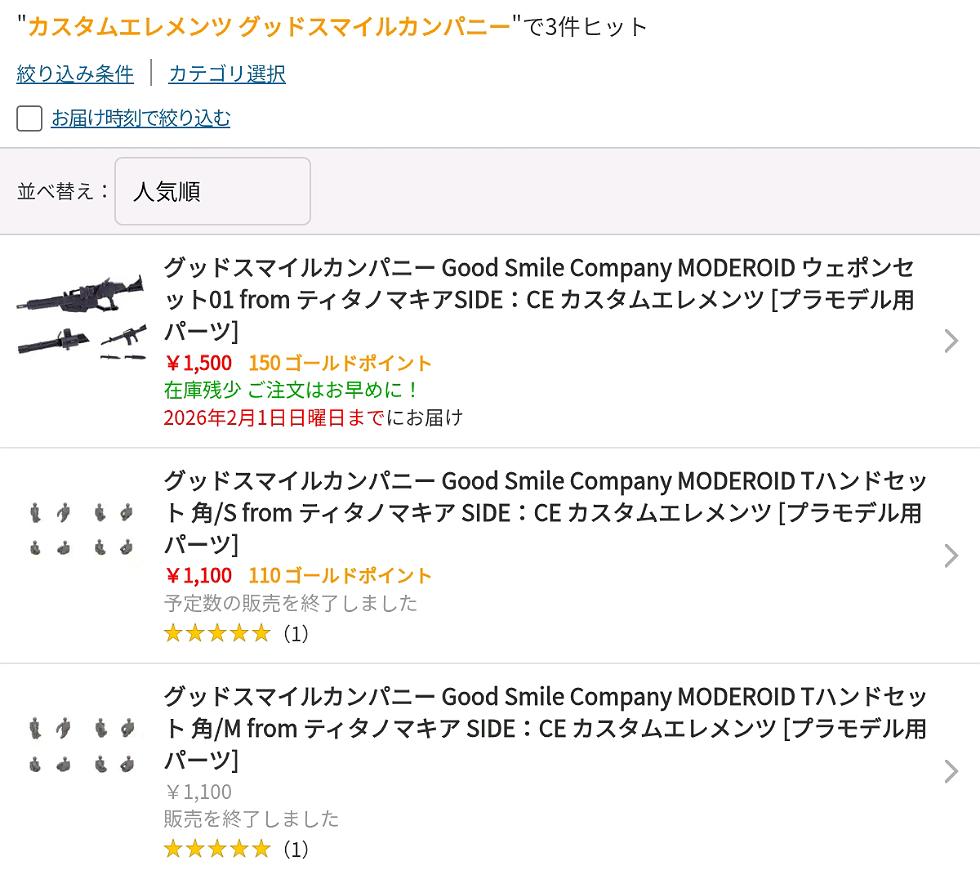Enable the お届け時刻で絞り込む checkbox
This screenshot has height=888, width=980.
[30, 119]
